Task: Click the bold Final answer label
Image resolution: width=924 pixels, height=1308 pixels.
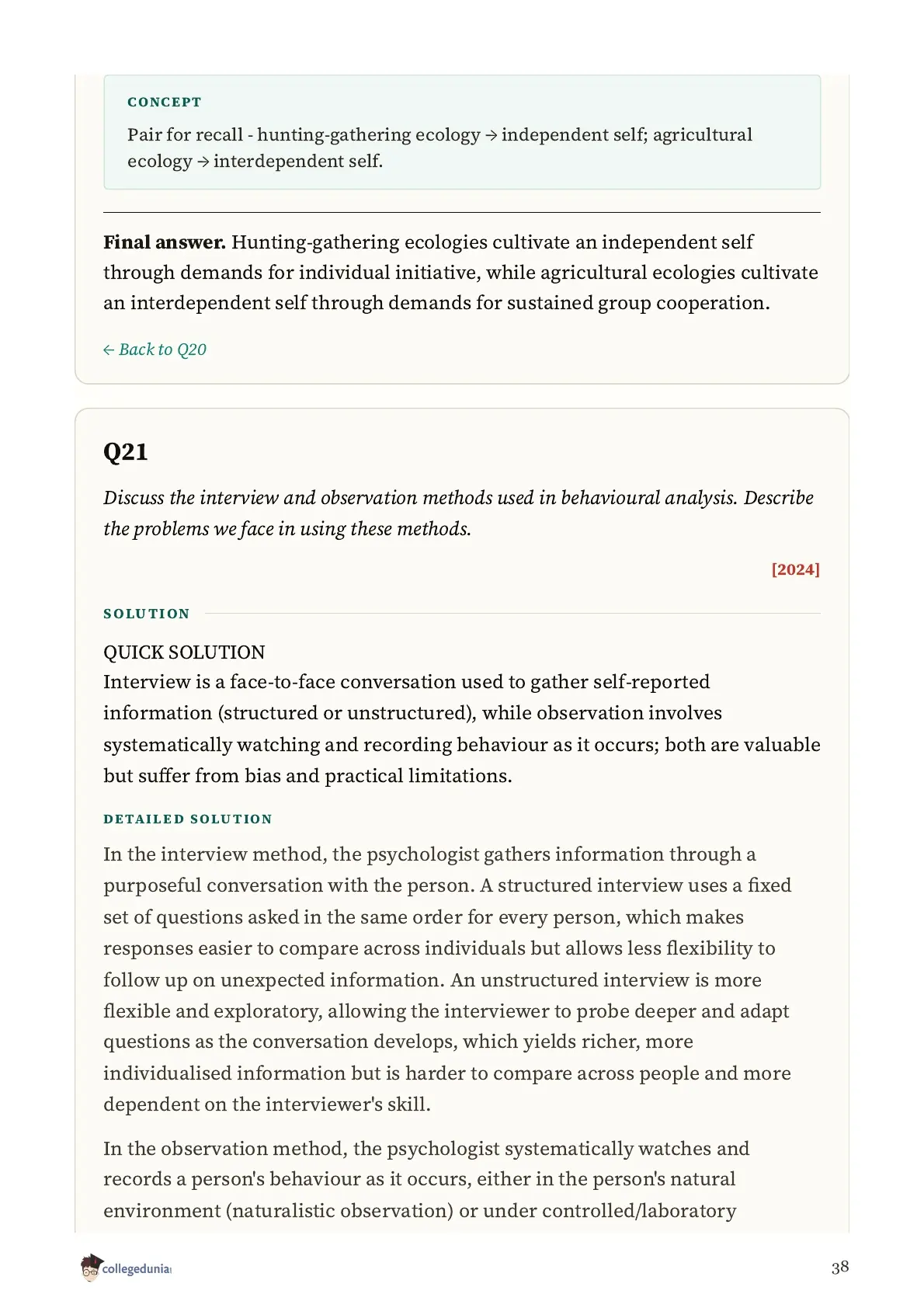Action: pyautogui.click(x=165, y=242)
